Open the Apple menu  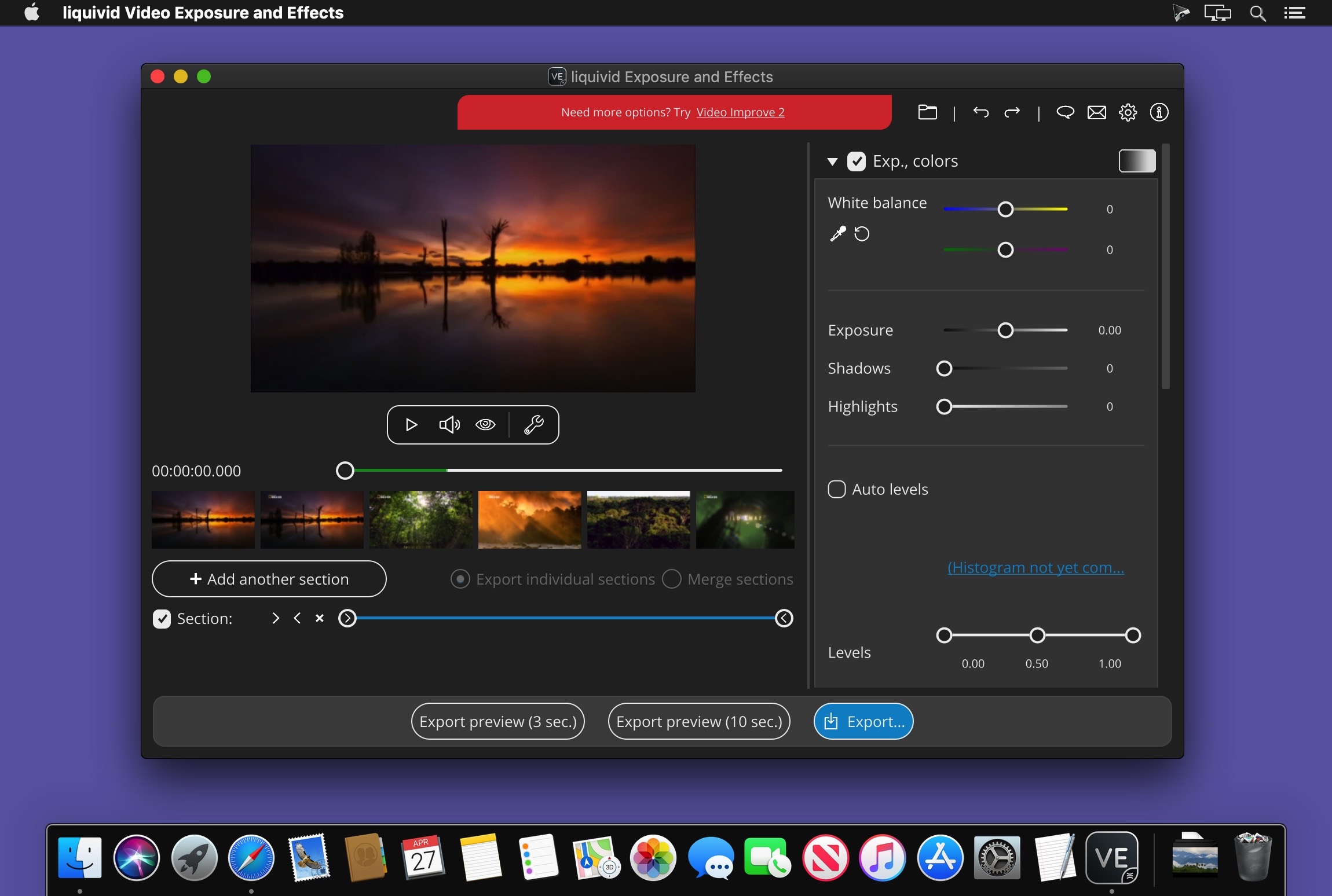(32, 13)
